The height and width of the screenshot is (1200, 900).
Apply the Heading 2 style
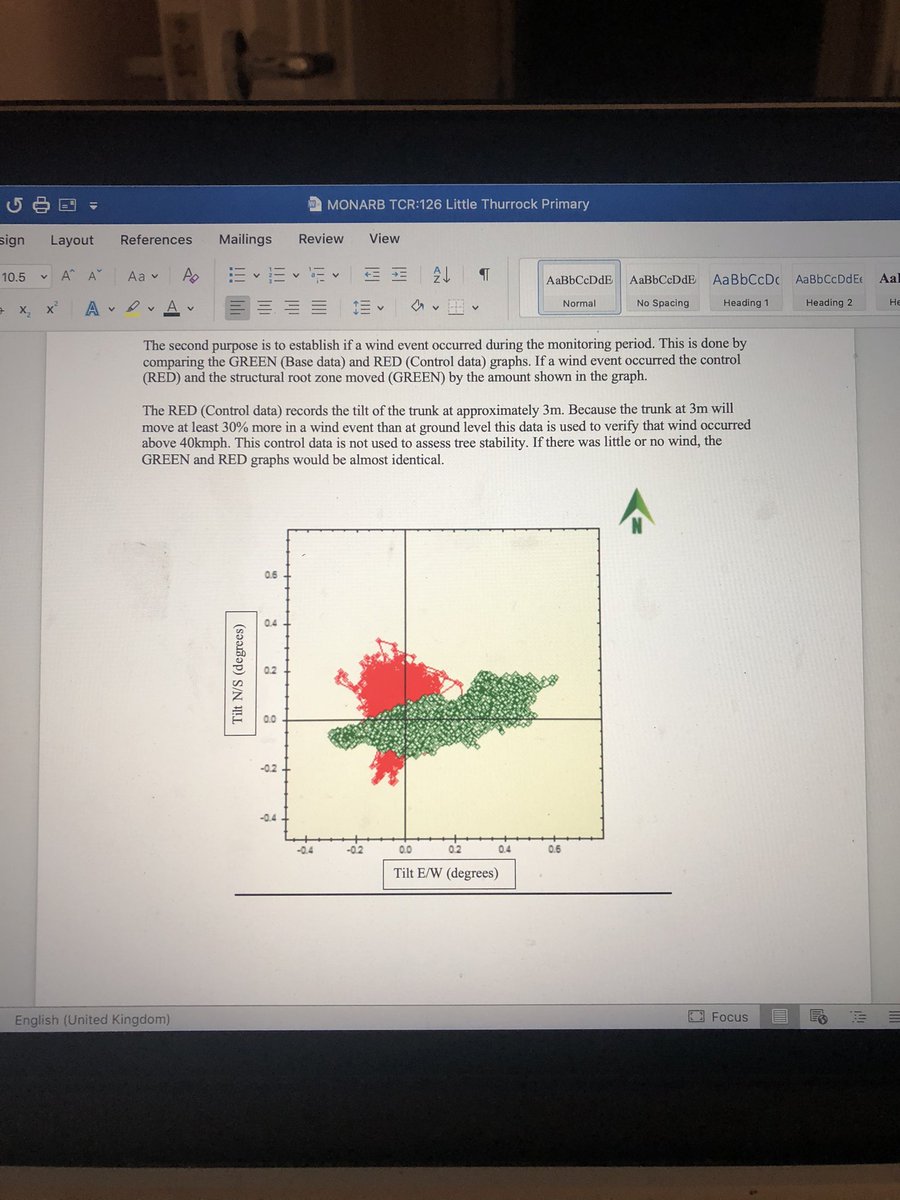click(x=829, y=288)
